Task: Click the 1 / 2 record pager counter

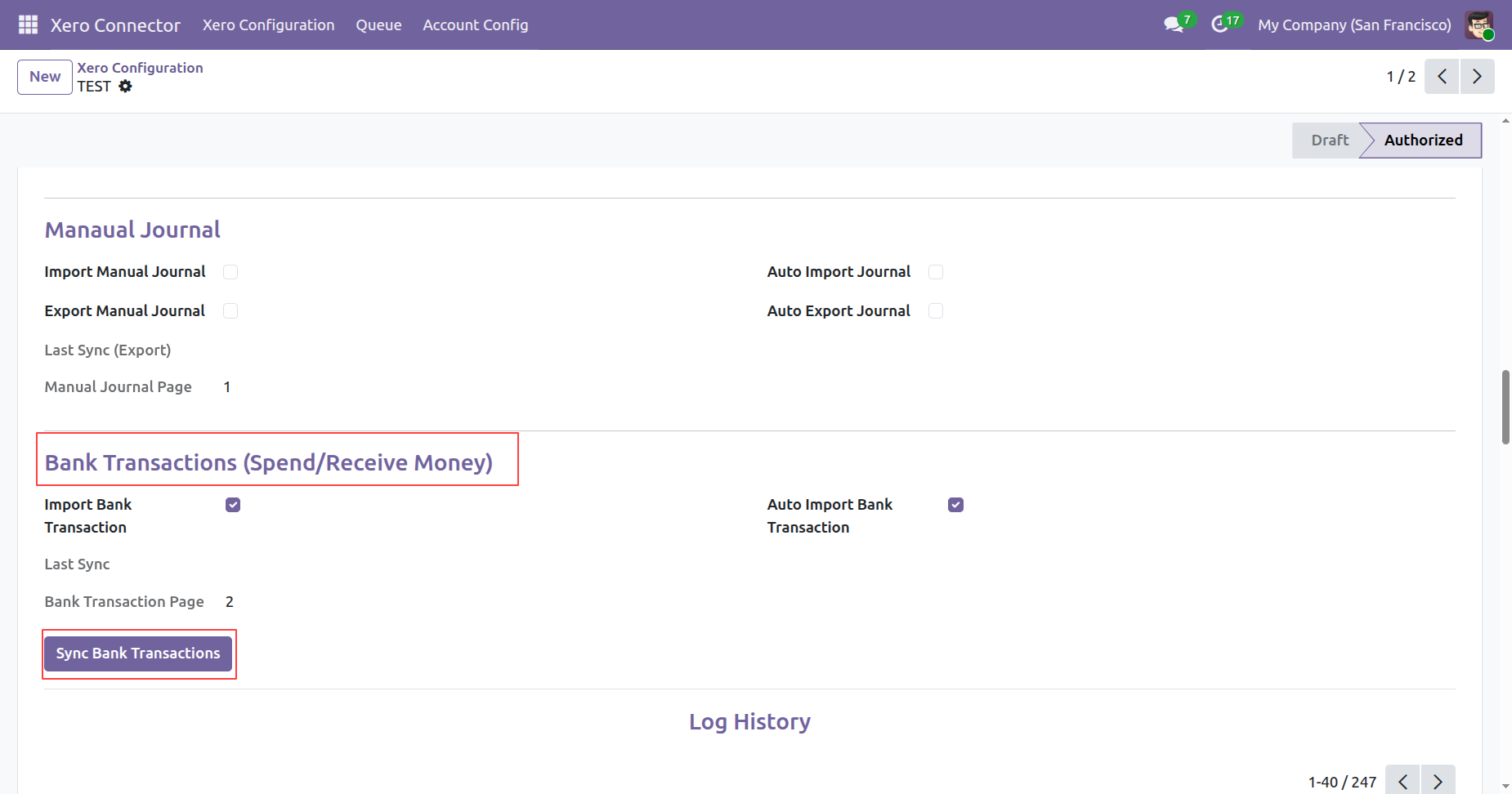Action: coord(1401,77)
